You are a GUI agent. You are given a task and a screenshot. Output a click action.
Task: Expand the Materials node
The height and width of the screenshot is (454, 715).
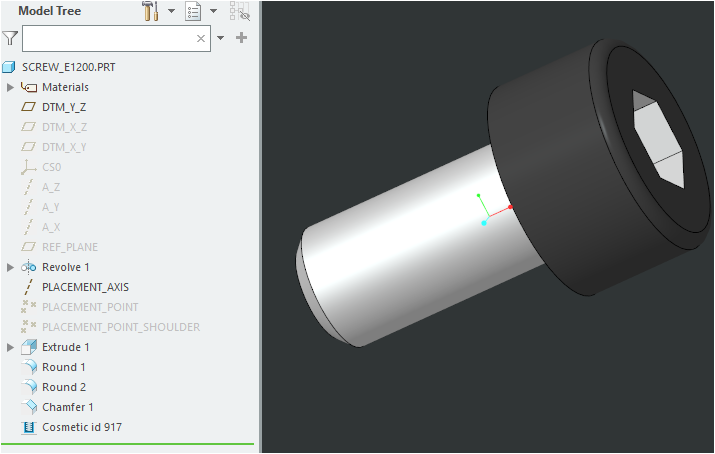10,87
